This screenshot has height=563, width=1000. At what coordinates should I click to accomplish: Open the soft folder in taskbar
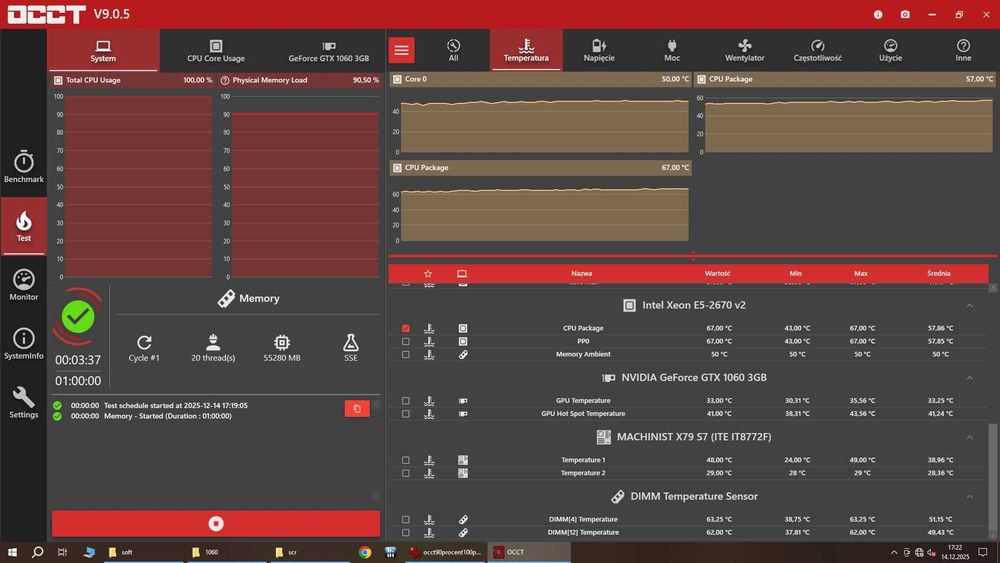143,552
